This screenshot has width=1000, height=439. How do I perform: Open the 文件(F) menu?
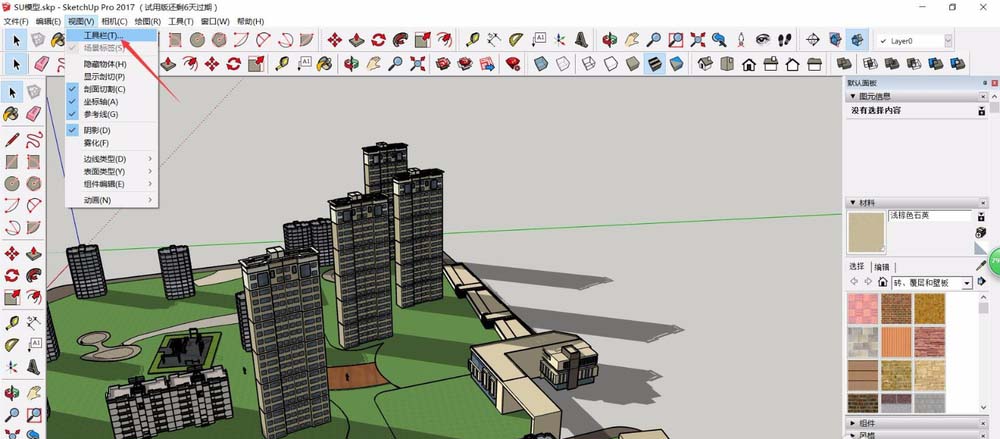coord(16,22)
